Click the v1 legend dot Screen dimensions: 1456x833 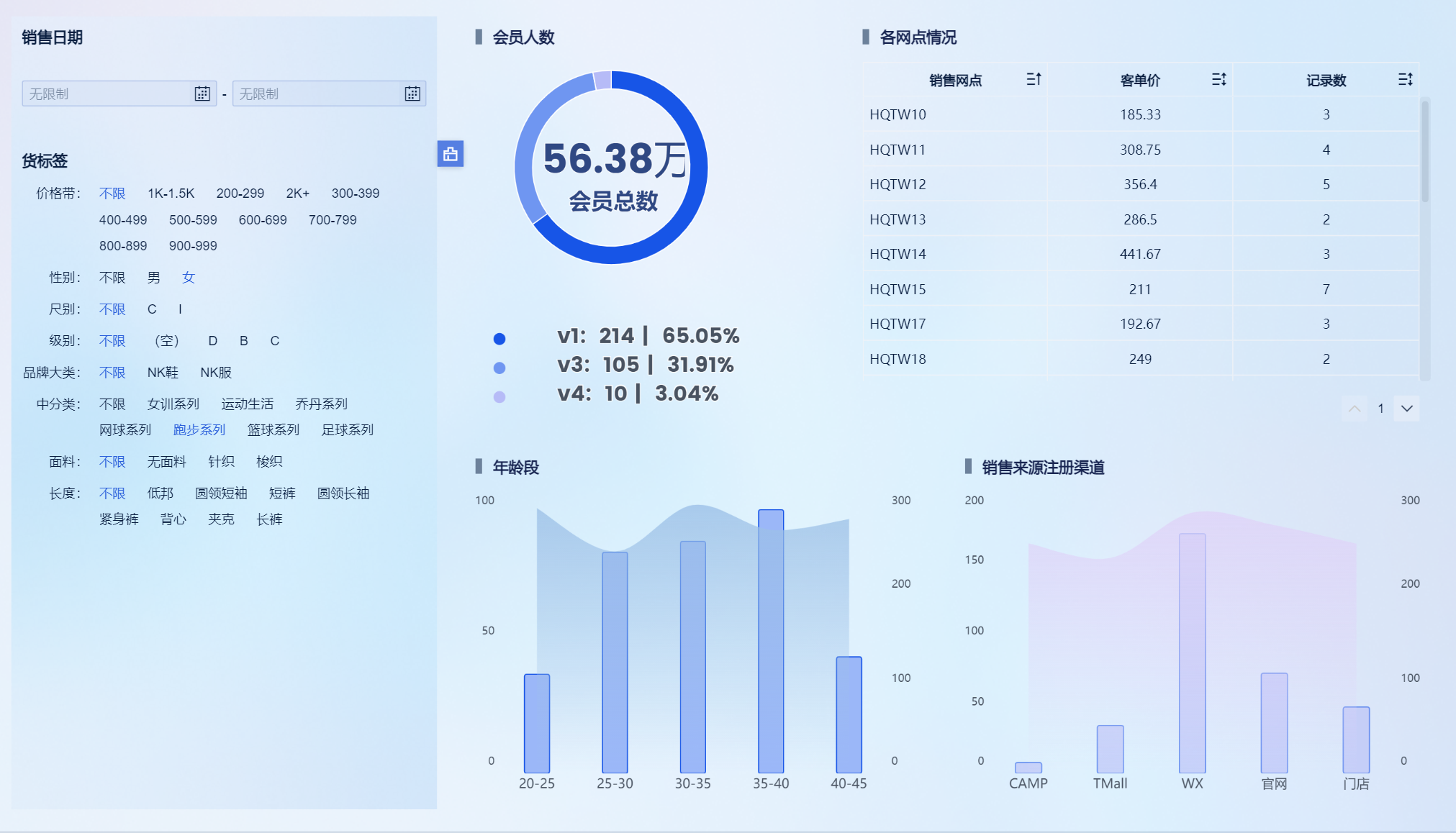(499, 339)
